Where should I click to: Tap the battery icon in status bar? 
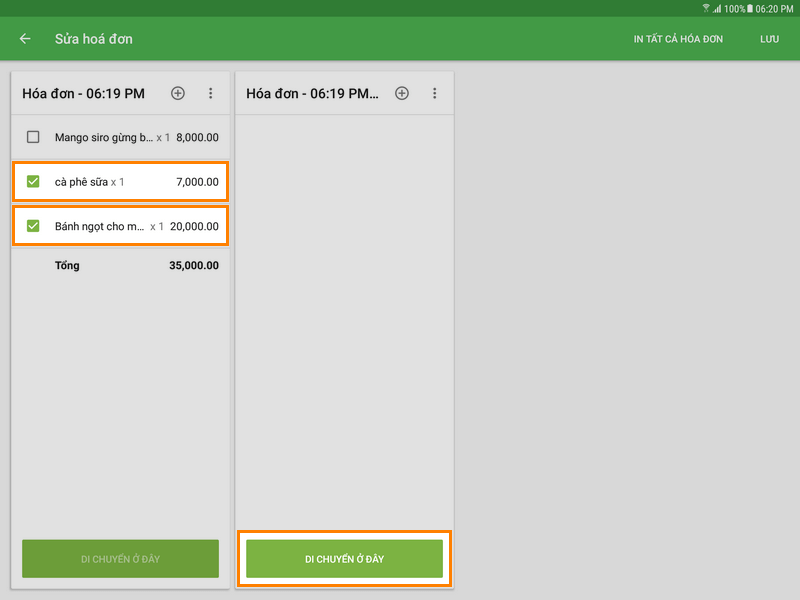(x=749, y=8)
